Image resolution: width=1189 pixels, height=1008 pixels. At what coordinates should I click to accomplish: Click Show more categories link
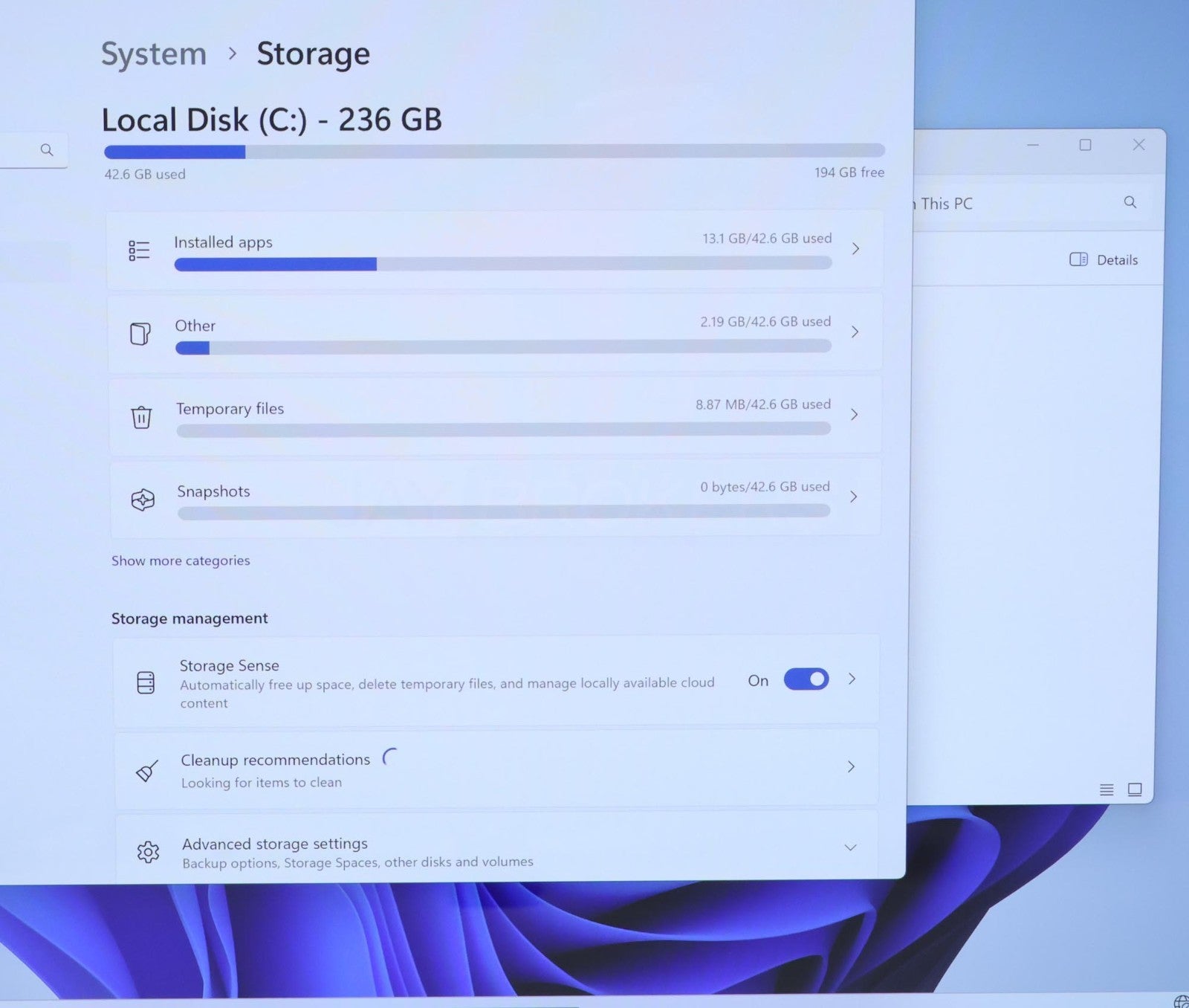pyautogui.click(x=181, y=560)
